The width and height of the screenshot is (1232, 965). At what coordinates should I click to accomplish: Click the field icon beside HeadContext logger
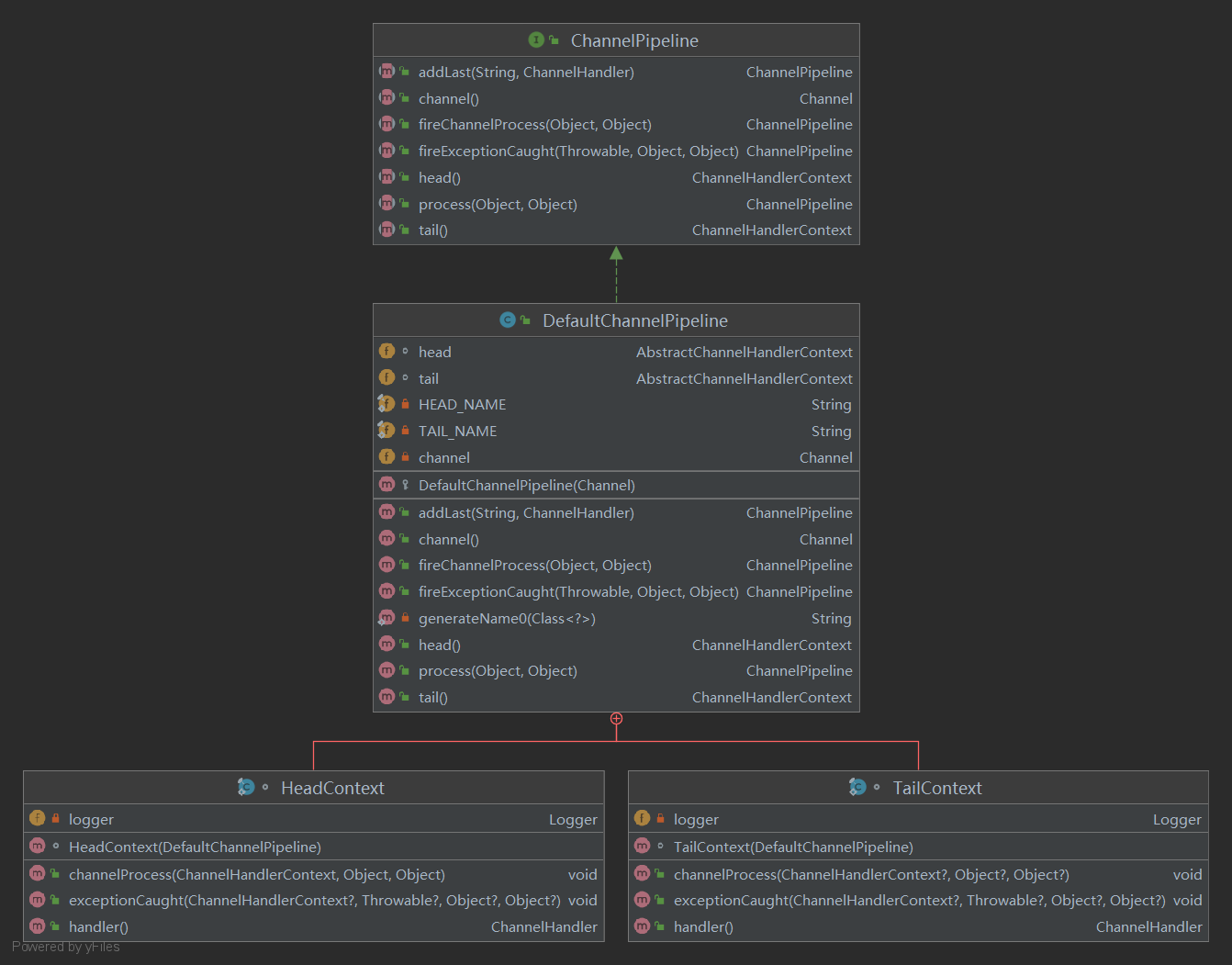37,818
